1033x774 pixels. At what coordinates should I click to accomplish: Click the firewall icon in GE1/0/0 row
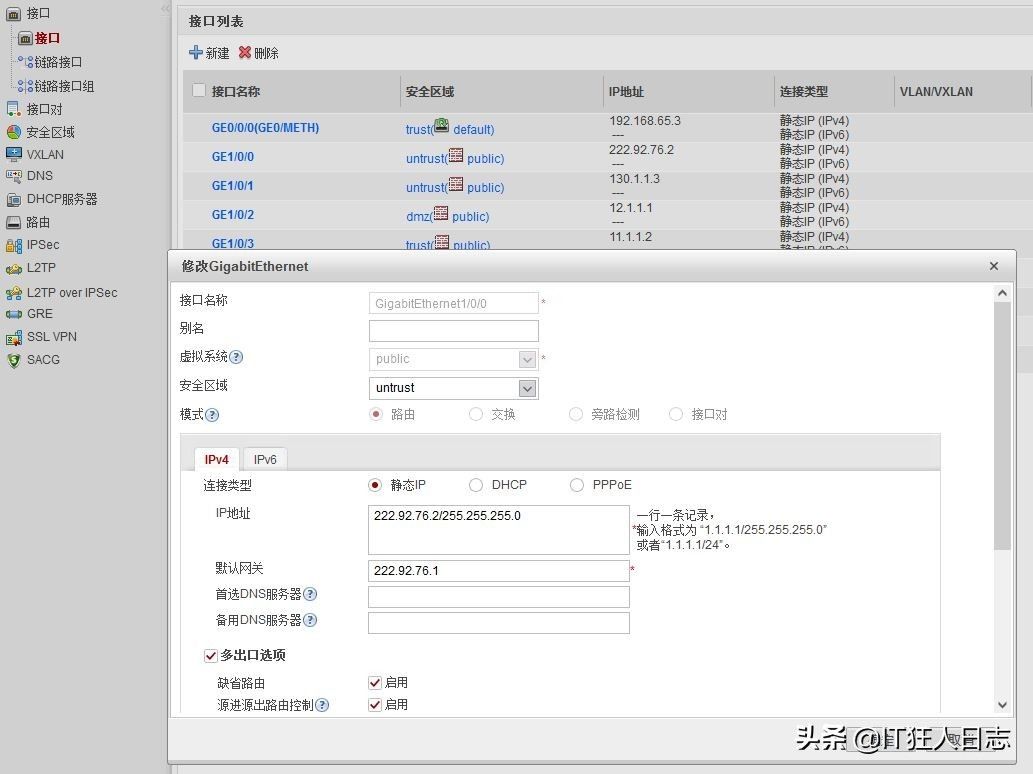[455, 155]
